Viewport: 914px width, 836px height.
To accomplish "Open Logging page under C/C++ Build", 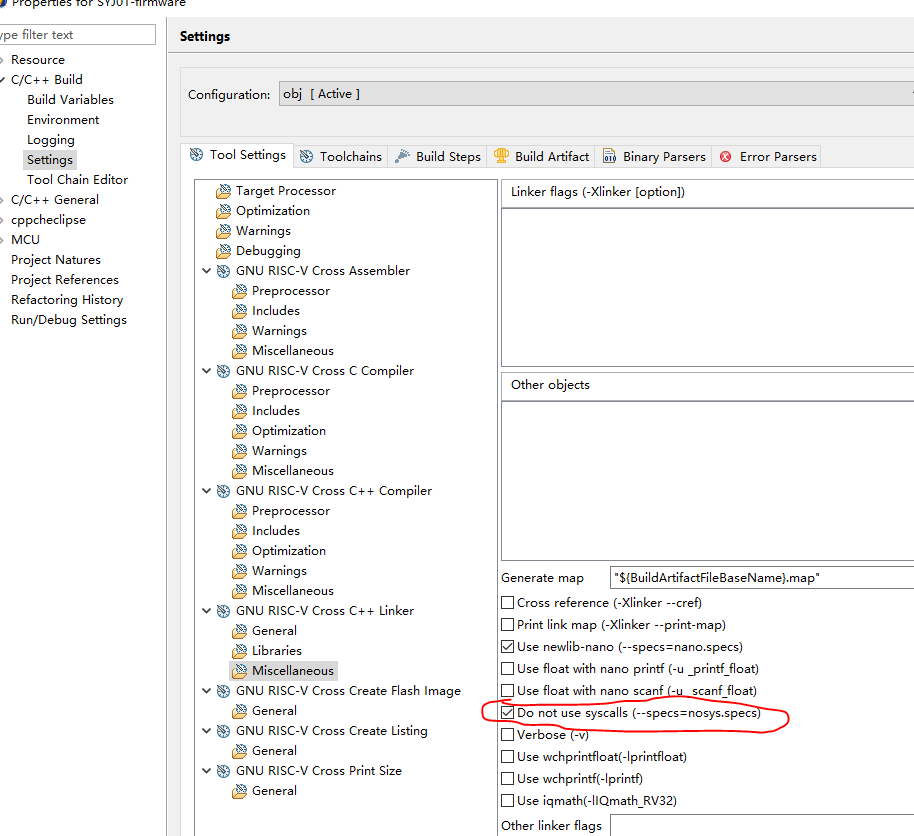I will coord(51,140).
